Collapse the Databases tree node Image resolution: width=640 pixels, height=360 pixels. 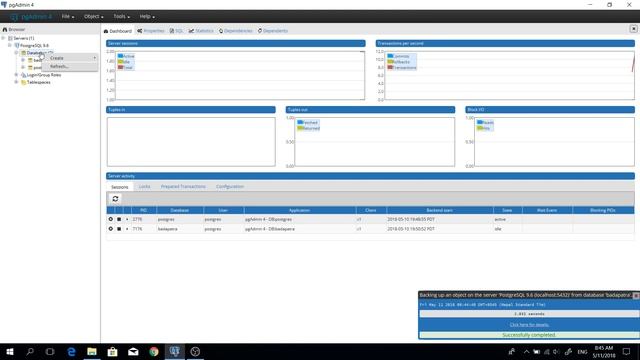point(16,53)
